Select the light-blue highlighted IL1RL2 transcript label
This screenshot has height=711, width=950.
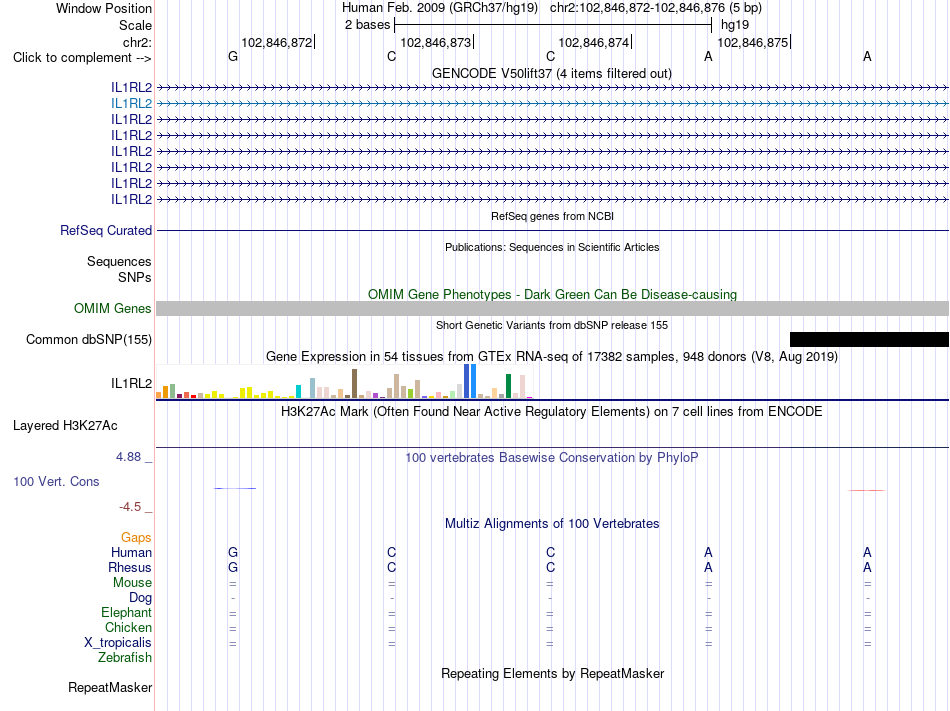point(131,104)
